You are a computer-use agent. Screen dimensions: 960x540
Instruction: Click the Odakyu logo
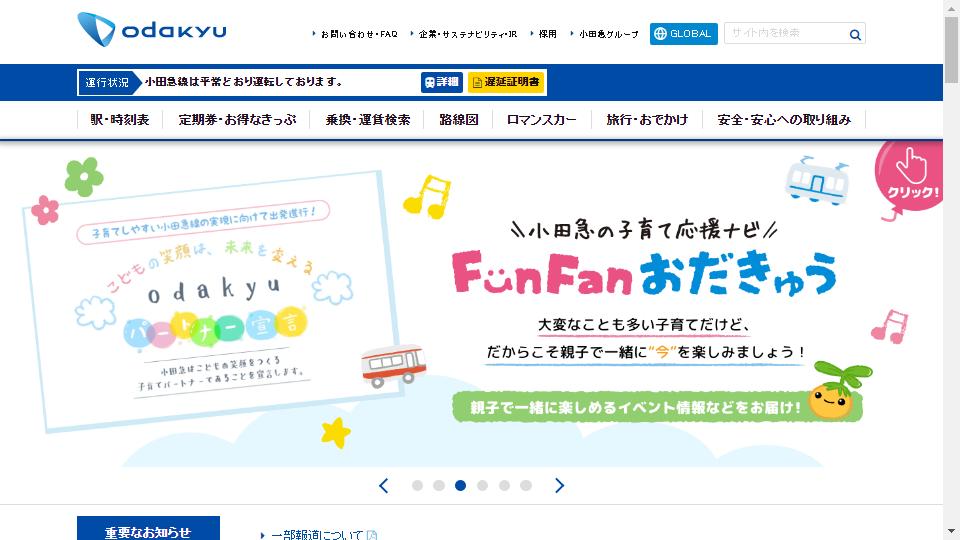[152, 29]
